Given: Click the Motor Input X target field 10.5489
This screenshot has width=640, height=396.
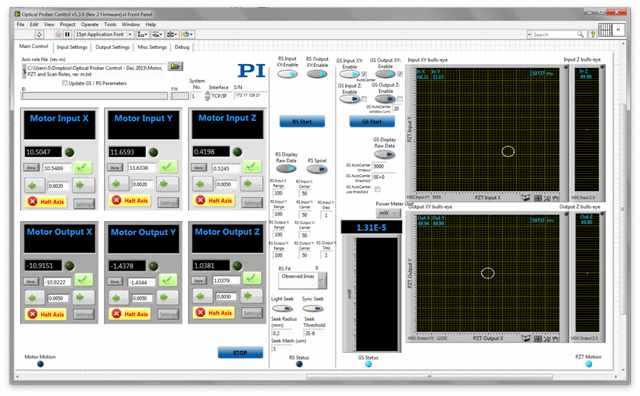Looking at the screenshot, I should [56, 168].
